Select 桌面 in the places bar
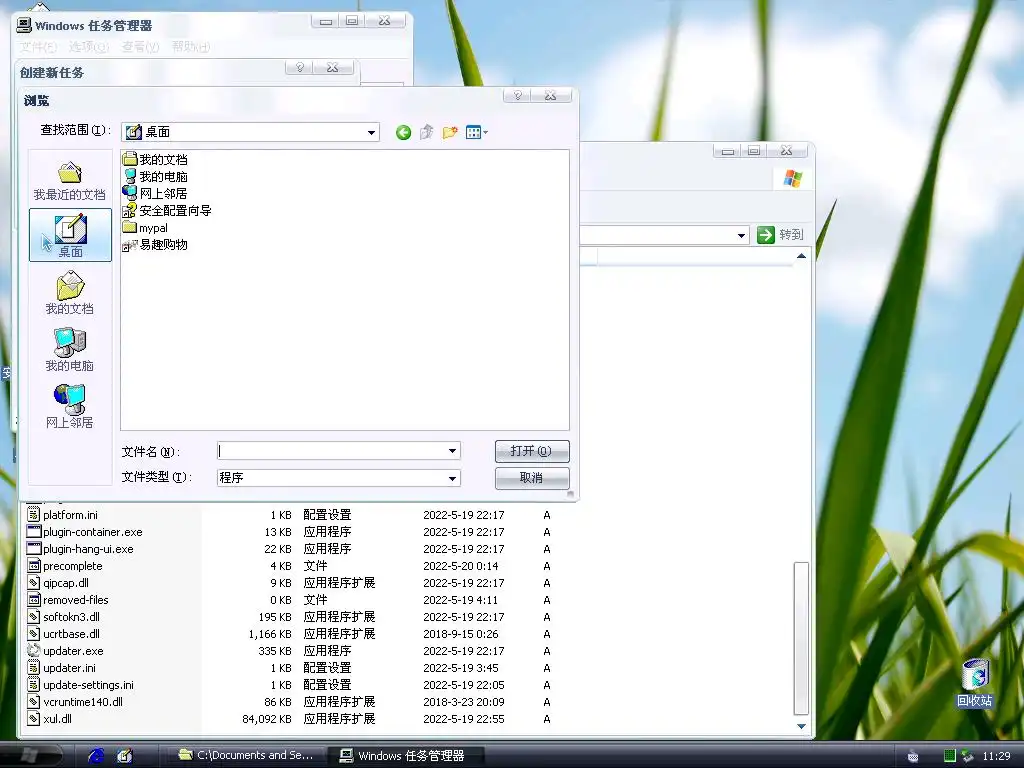The height and width of the screenshot is (768, 1024). [71, 235]
